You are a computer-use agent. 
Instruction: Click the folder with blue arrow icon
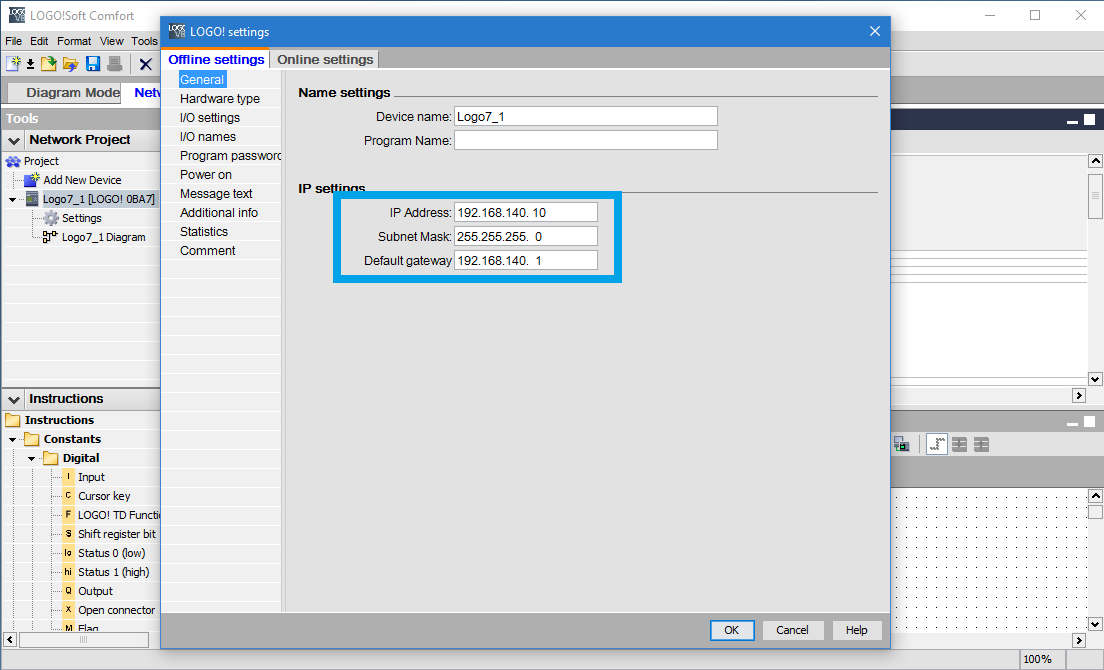click(x=70, y=64)
